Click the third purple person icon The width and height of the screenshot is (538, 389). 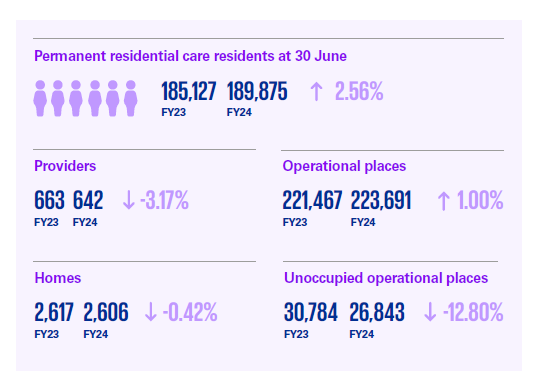(76, 98)
